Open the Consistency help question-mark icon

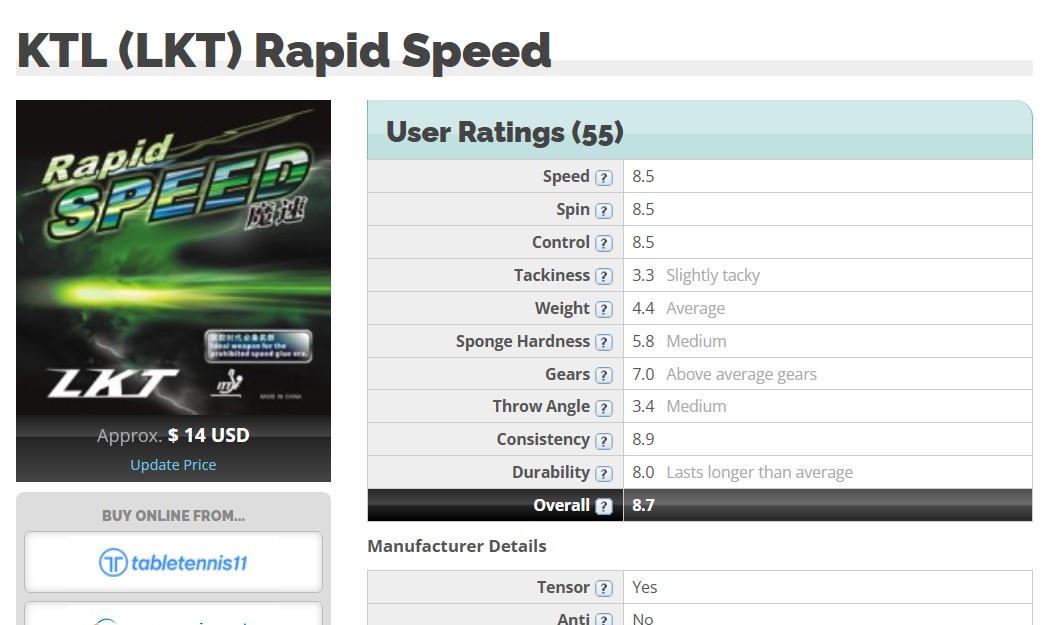tap(603, 440)
